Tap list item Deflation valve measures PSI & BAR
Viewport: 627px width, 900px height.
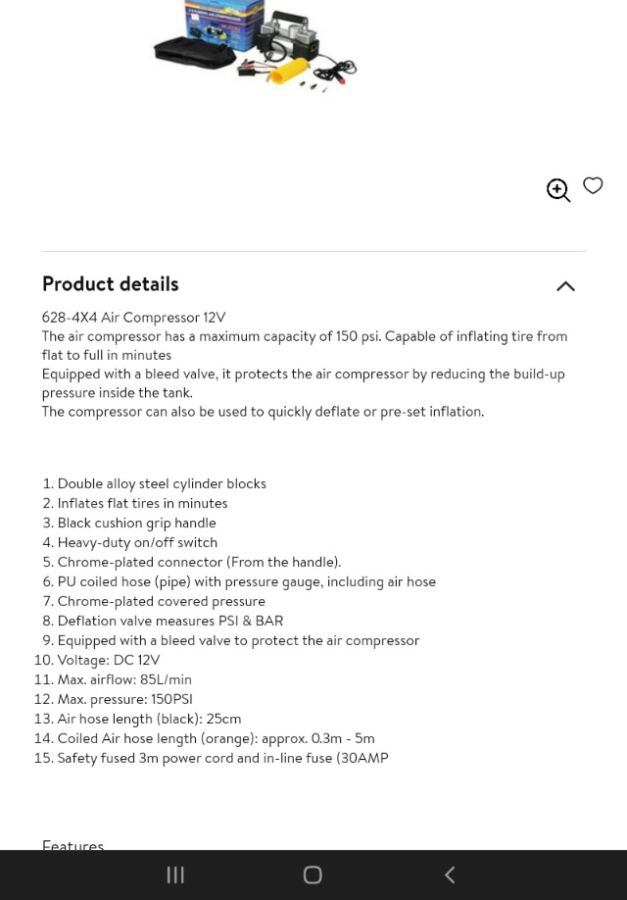tap(170, 620)
